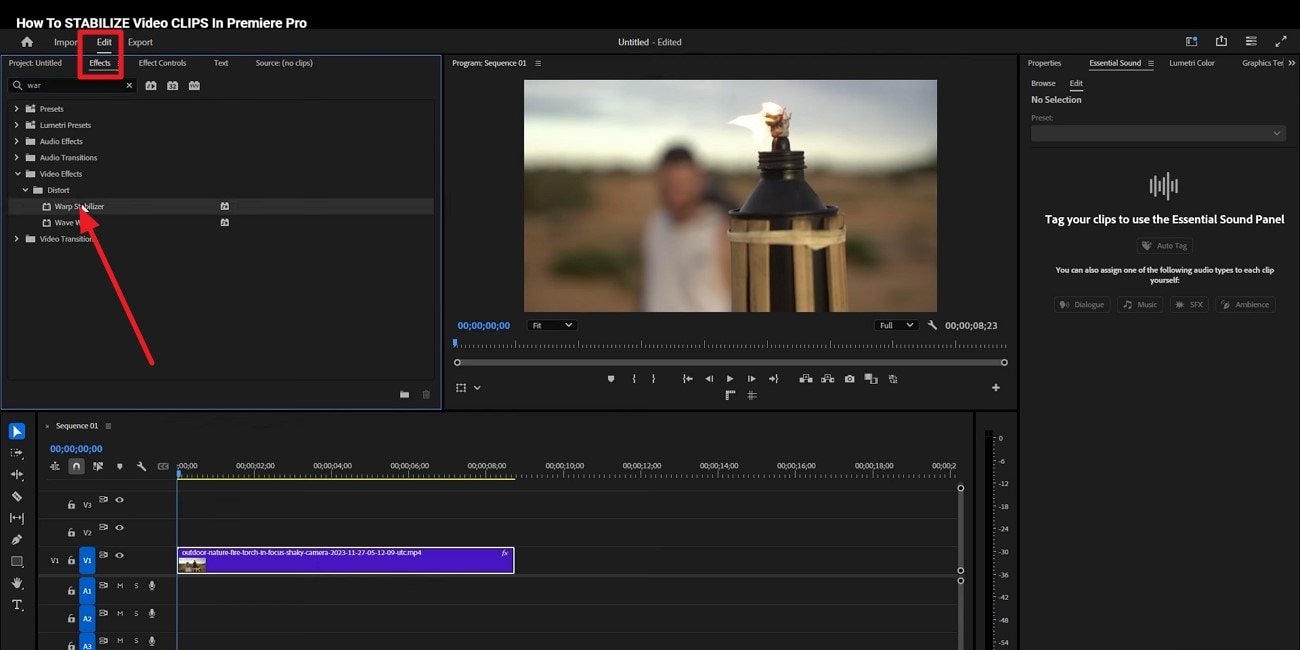Toggle the Snap magnet in the timeline
This screenshot has height=650, width=1300.
click(77, 466)
